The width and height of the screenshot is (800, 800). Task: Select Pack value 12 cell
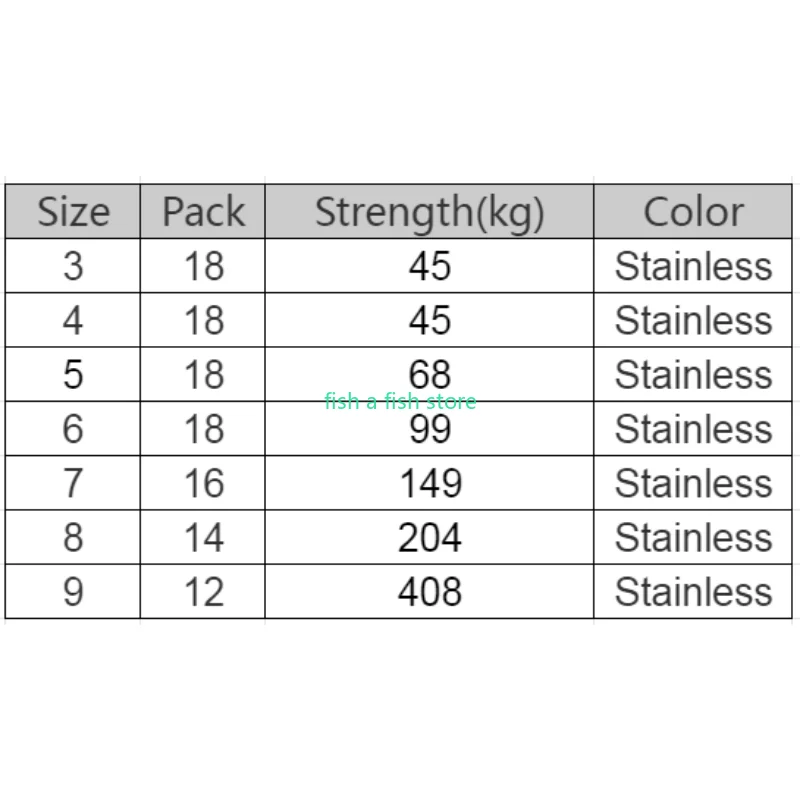203,592
